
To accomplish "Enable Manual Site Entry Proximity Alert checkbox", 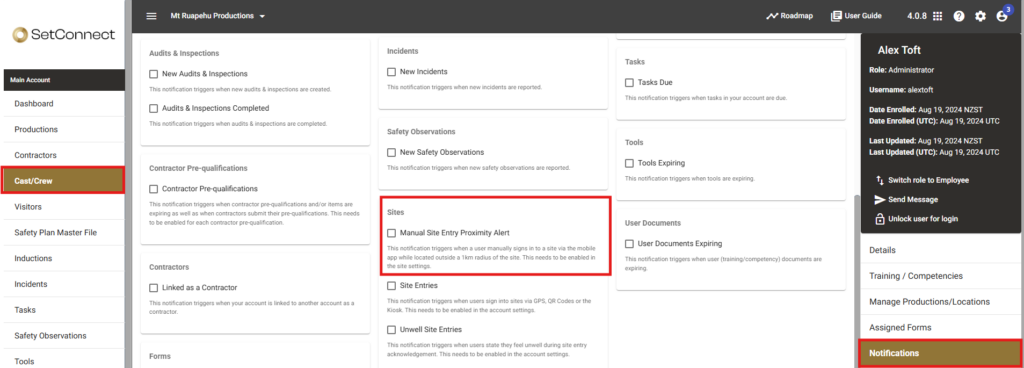I will click(391, 232).
